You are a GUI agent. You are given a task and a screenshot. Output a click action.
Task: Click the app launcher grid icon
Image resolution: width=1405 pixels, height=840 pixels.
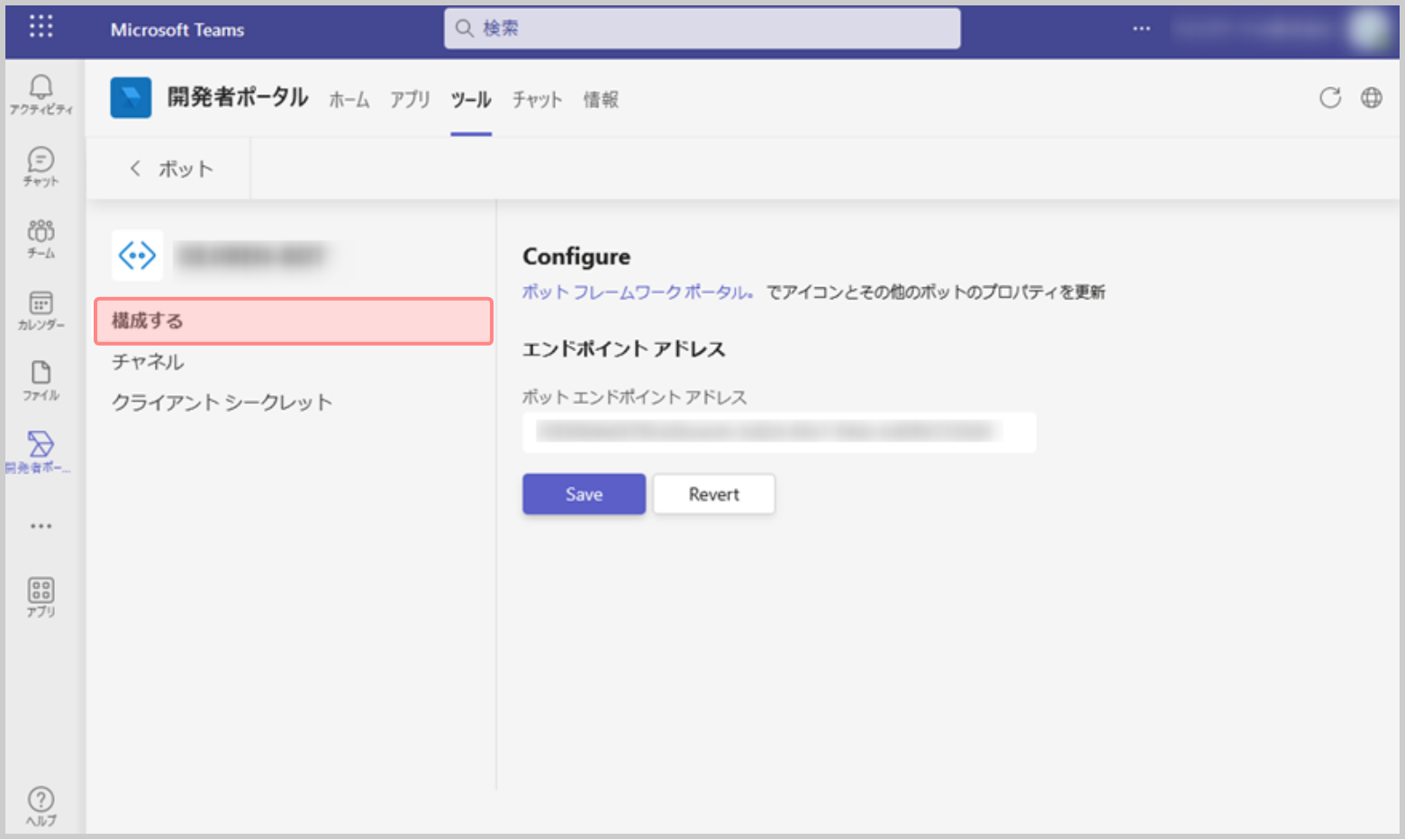pos(41,27)
